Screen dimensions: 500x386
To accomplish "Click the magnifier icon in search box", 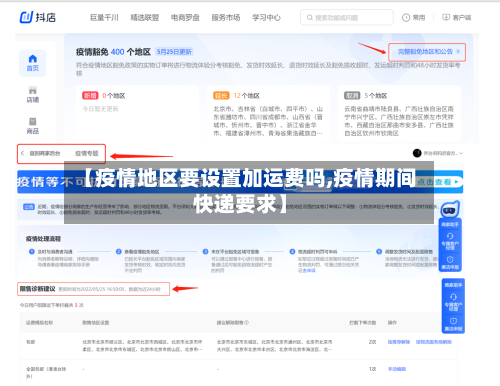I will click(310, 18).
